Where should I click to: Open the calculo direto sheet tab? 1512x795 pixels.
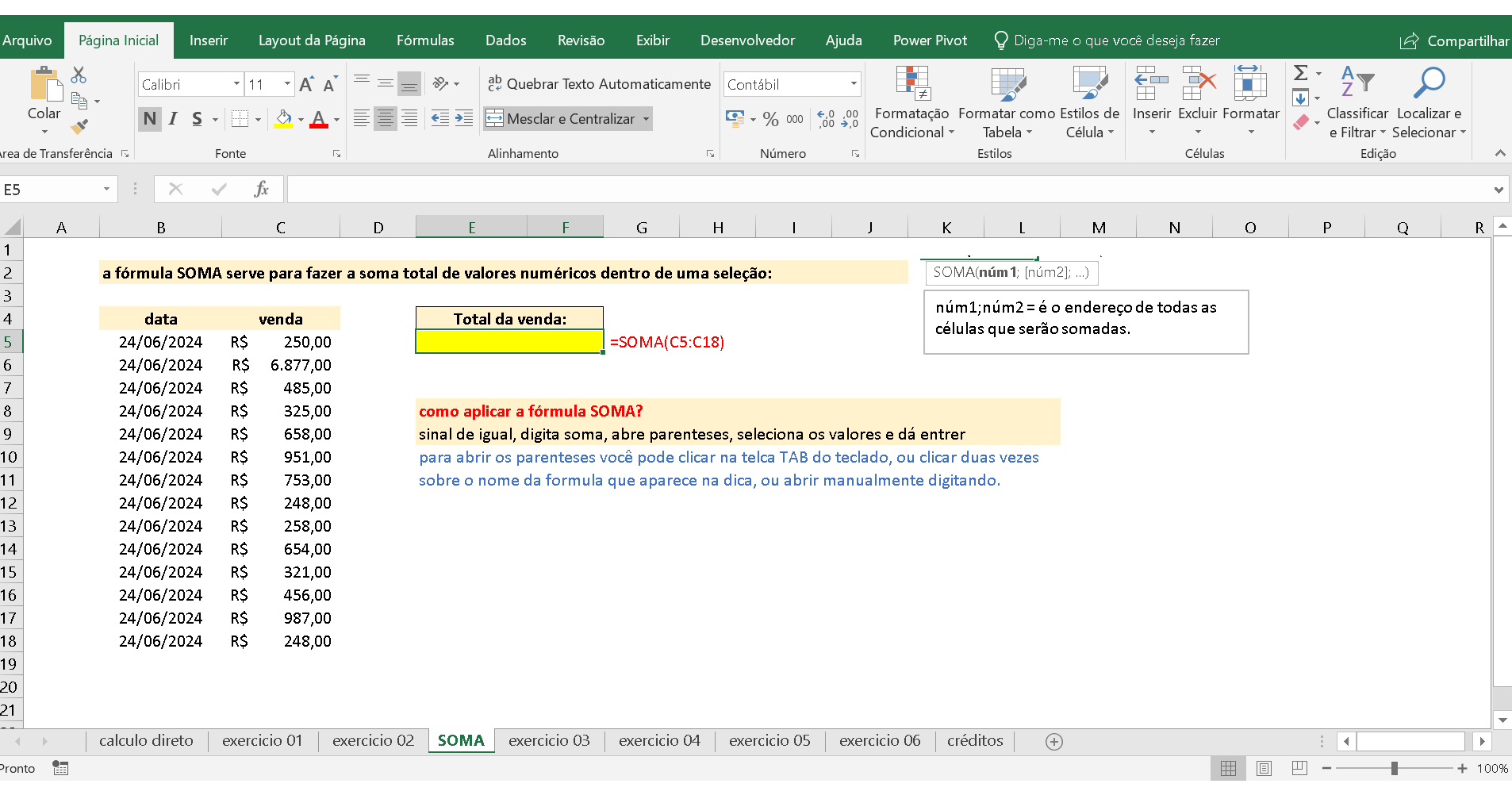(146, 740)
